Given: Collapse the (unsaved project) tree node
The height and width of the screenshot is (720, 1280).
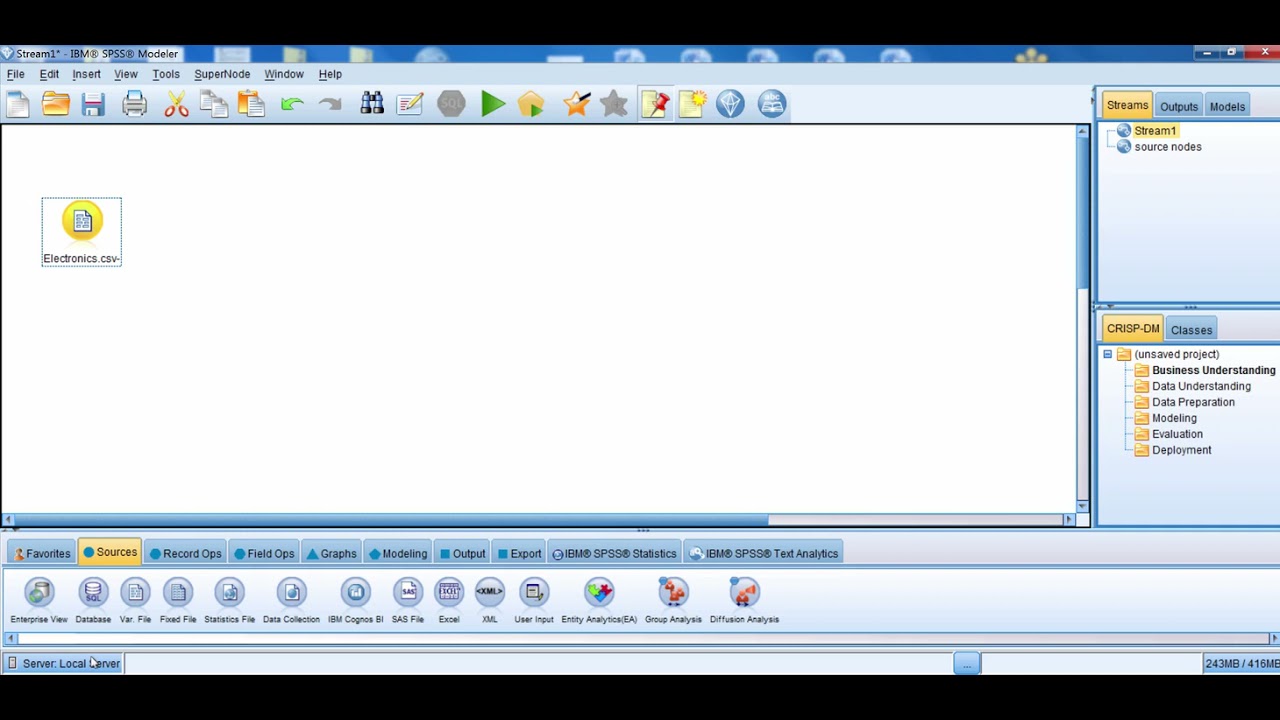Looking at the screenshot, I should pyautogui.click(x=1107, y=354).
